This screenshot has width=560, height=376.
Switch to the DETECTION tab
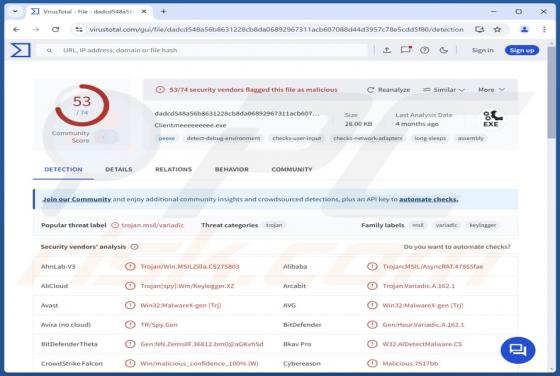point(63,169)
